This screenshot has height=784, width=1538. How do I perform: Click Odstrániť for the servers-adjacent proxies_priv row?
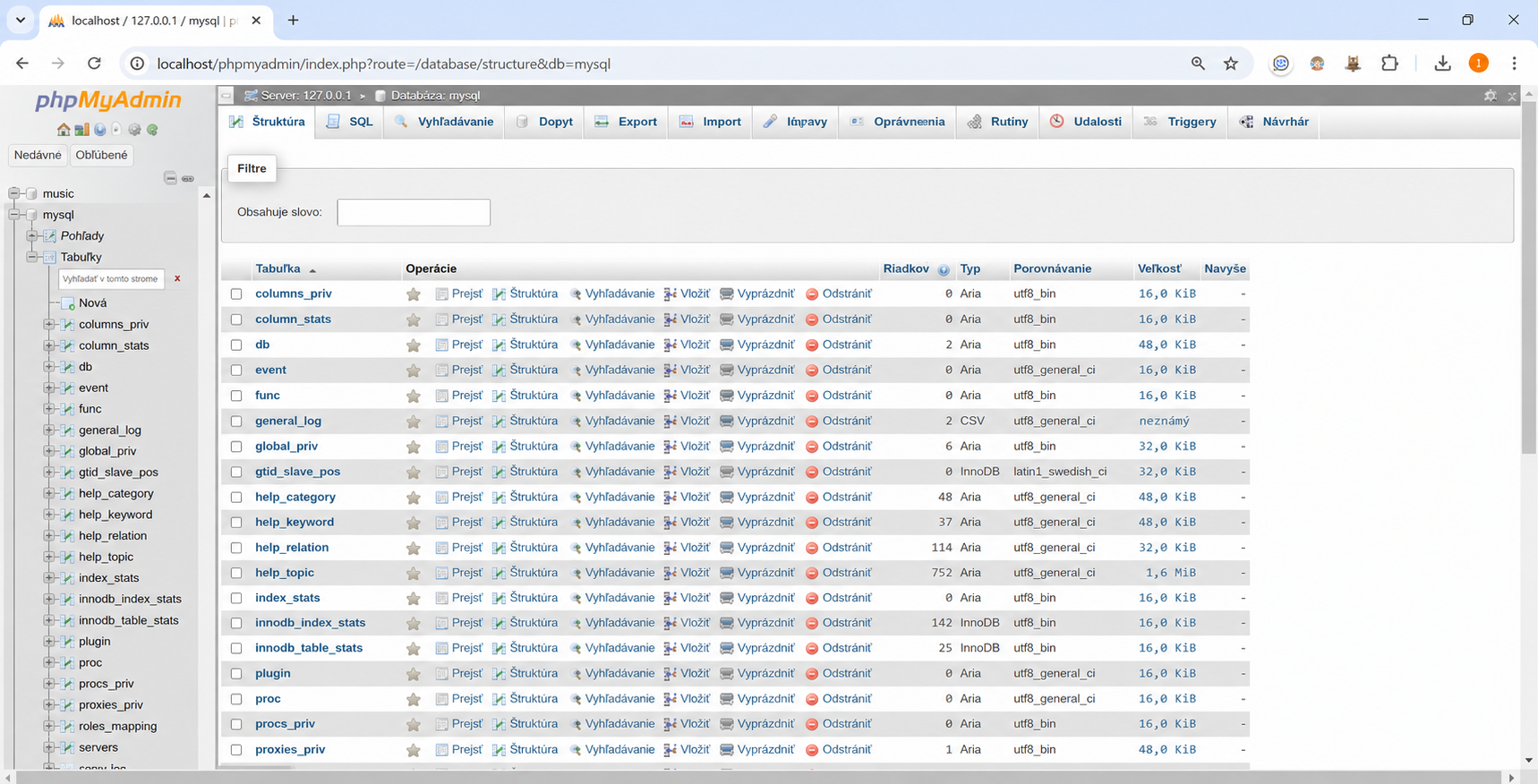[x=839, y=750]
